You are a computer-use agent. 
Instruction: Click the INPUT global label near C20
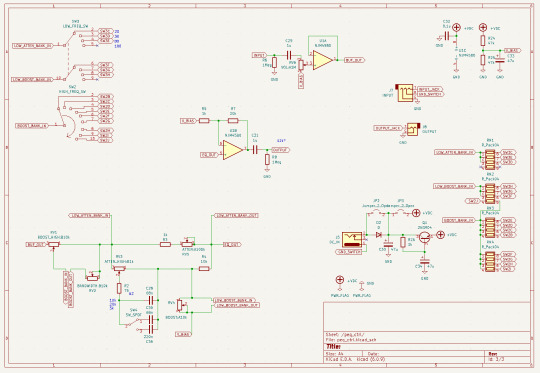point(259,55)
